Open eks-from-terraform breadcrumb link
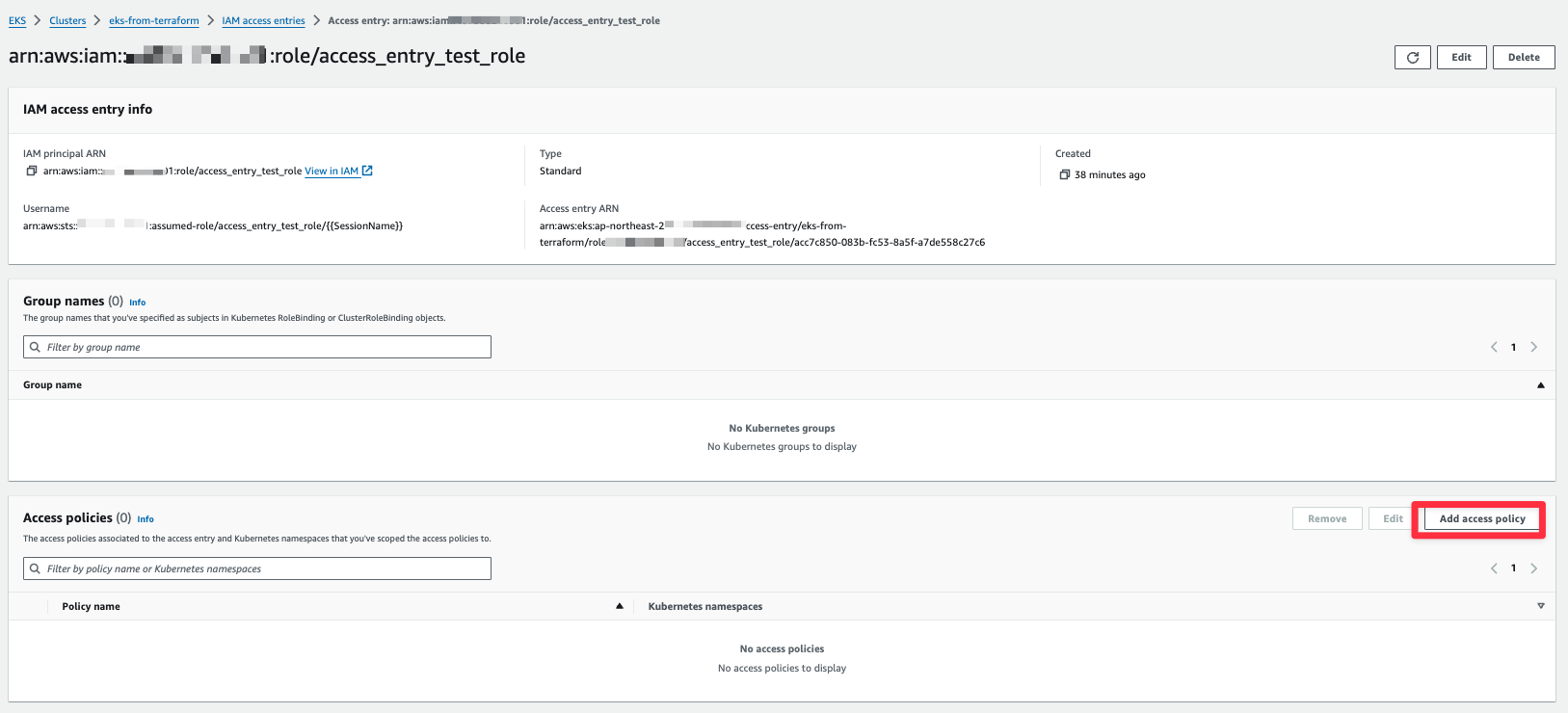The width and height of the screenshot is (1568, 713). point(154,20)
